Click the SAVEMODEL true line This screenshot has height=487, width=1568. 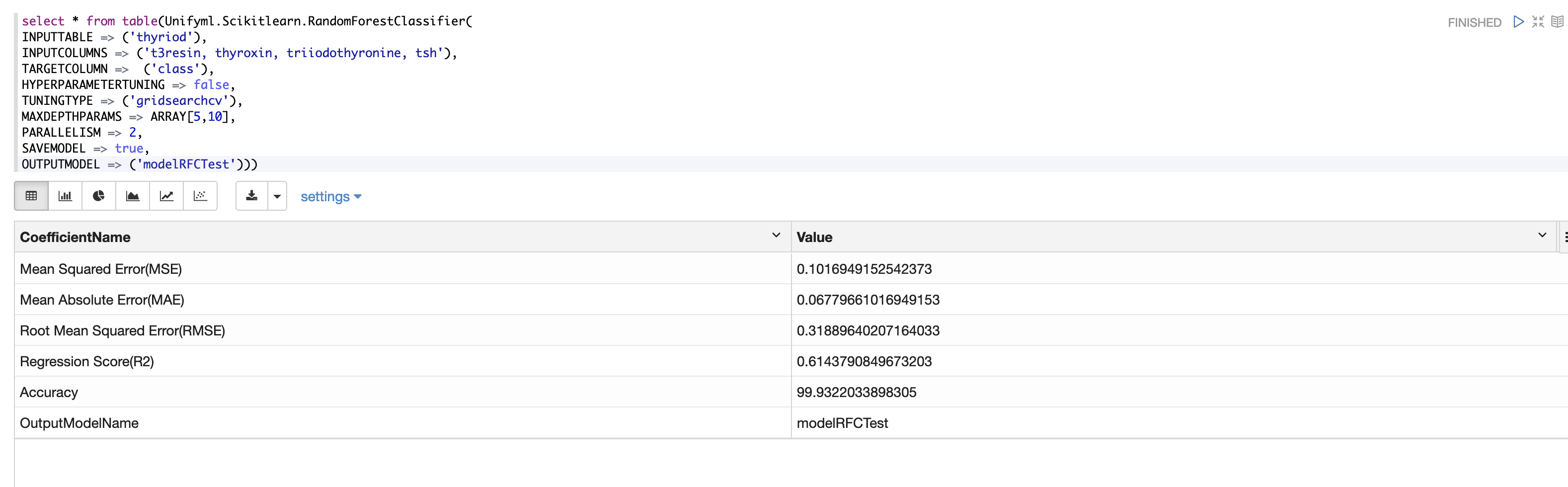pos(86,149)
